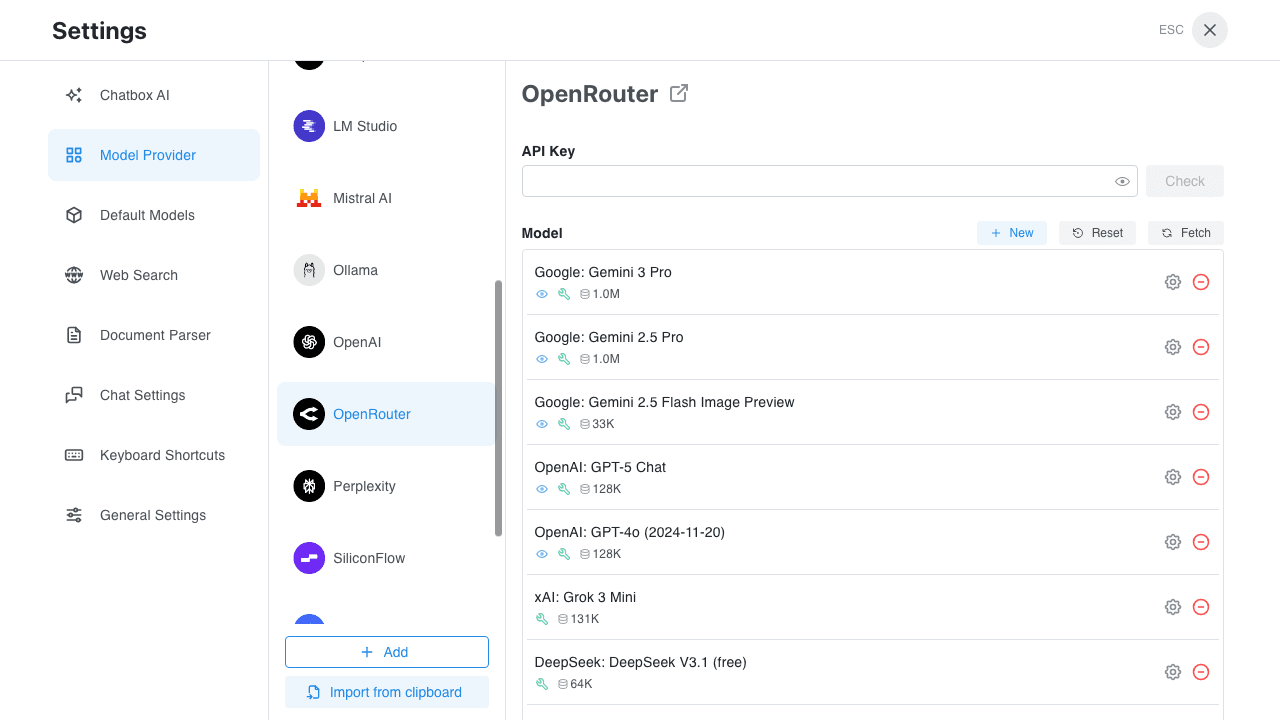This screenshot has width=1280, height=720.
Task: Open the Keyboard Shortcuts section
Action: [162, 455]
